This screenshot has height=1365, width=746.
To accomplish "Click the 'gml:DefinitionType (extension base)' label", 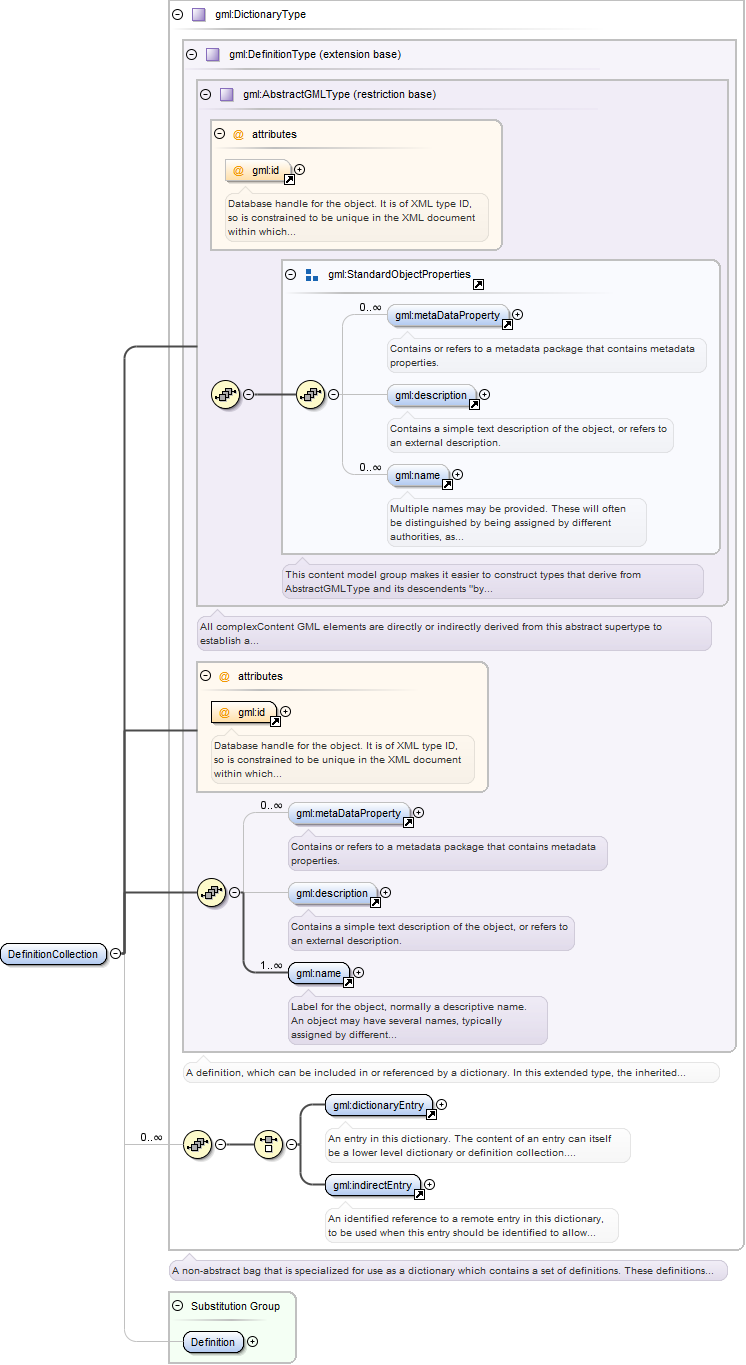I will [315, 55].
